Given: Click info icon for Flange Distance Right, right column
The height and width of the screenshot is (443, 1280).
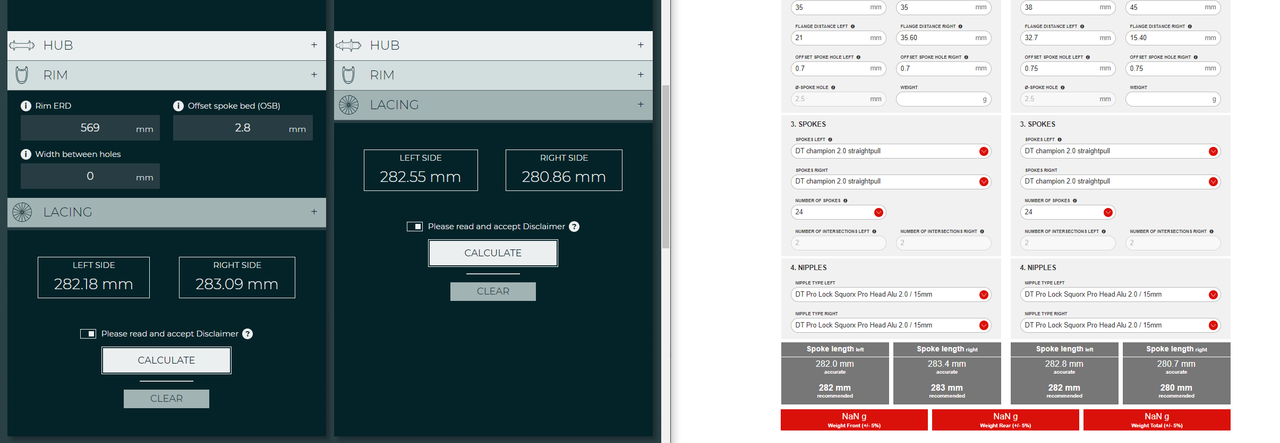Looking at the screenshot, I should (1192, 27).
